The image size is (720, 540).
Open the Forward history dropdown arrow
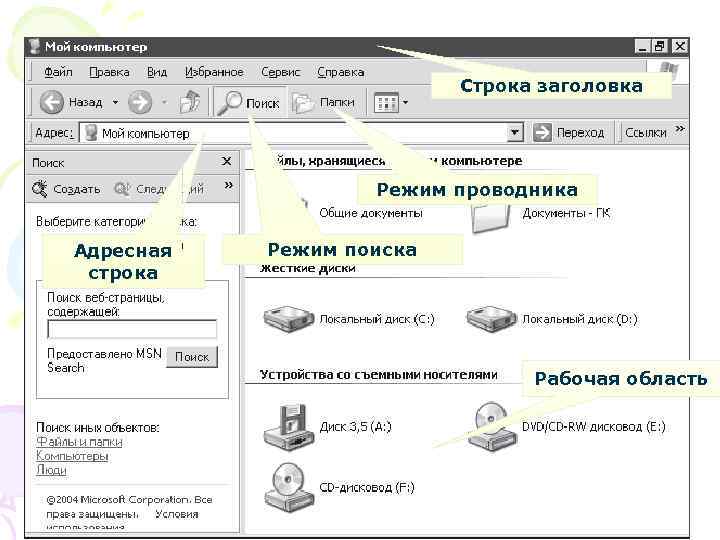[x=164, y=102]
